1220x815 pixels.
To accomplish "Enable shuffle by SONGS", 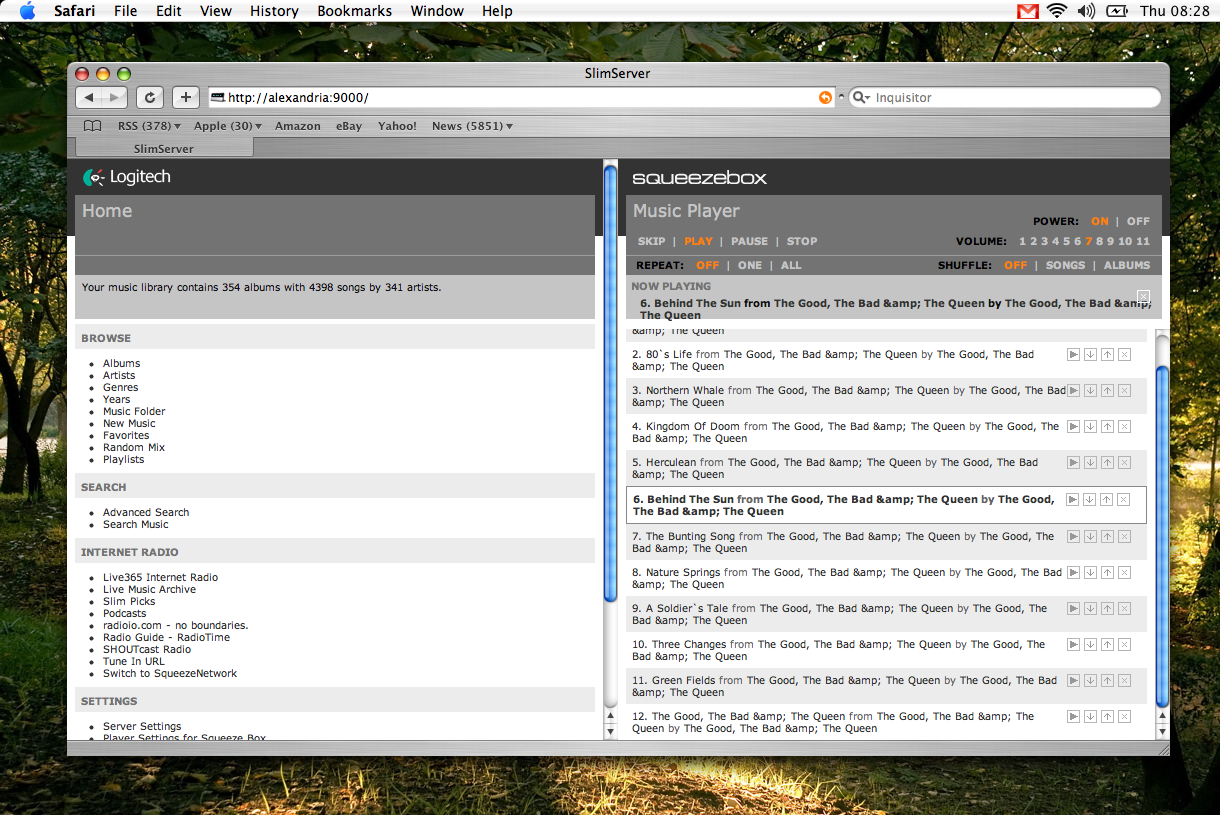I will (1065, 266).
